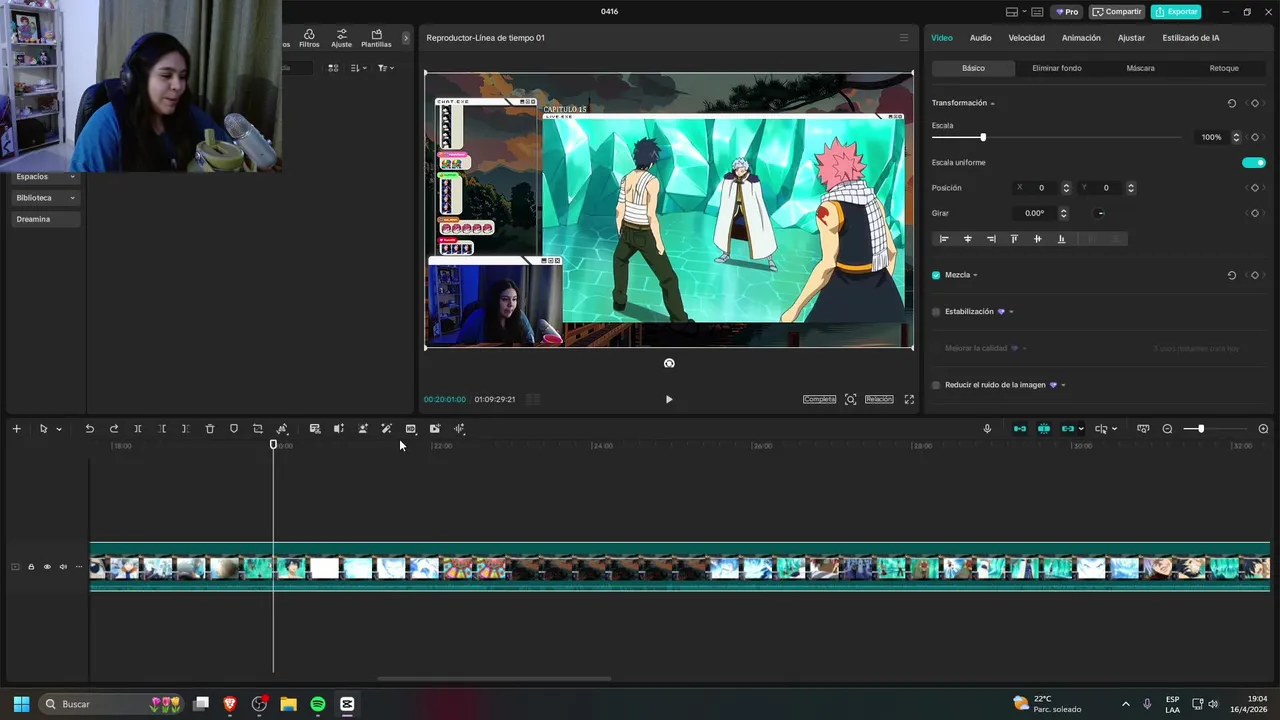Start voice recording with microphone icon
The image size is (1280, 720).
[x=987, y=429]
